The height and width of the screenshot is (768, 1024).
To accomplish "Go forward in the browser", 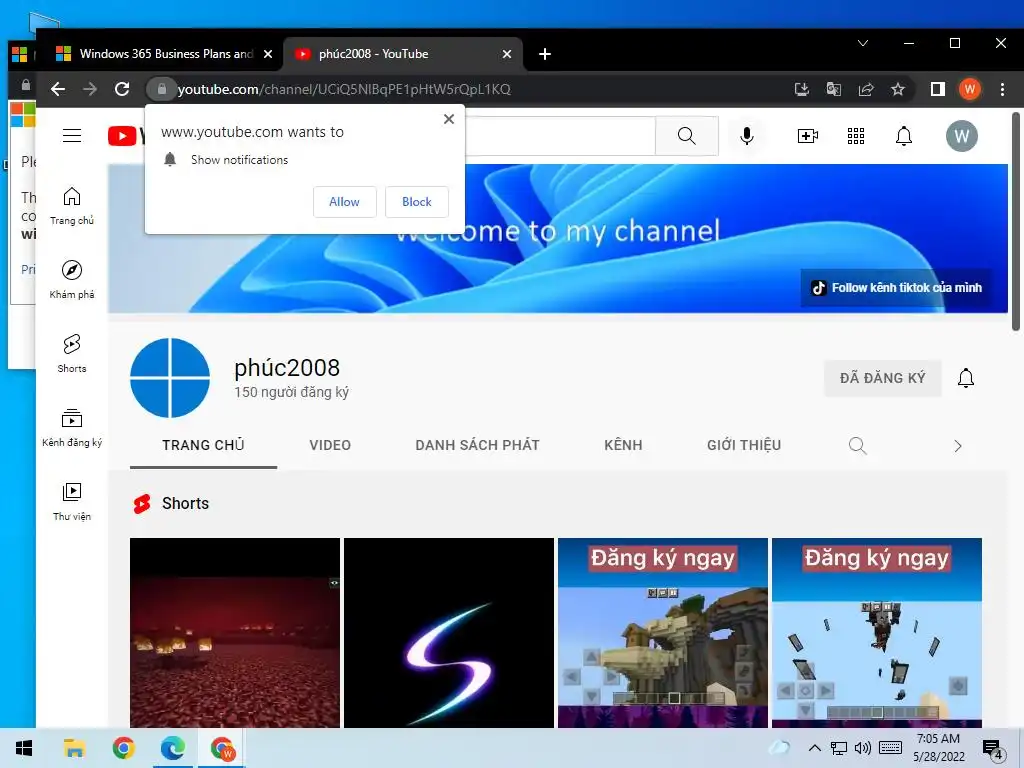I will pyautogui.click(x=90, y=89).
